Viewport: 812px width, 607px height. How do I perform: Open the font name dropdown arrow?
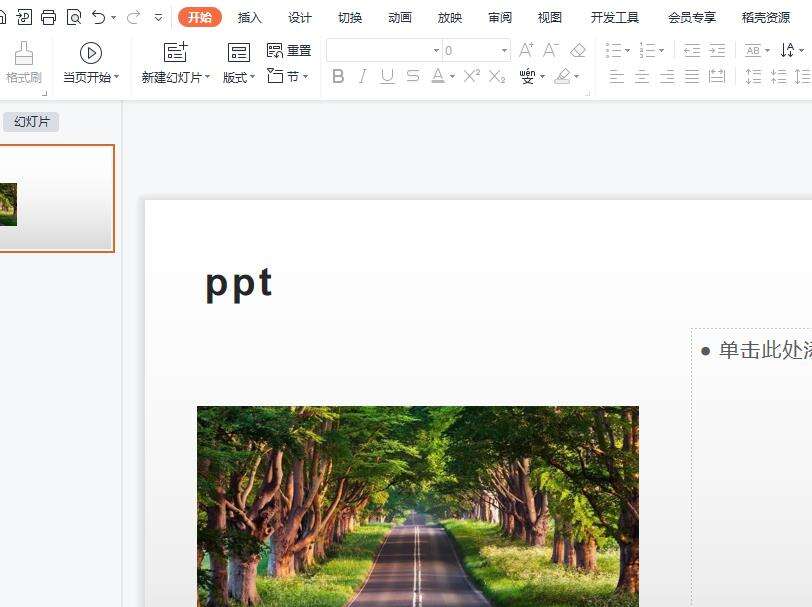(x=436, y=50)
